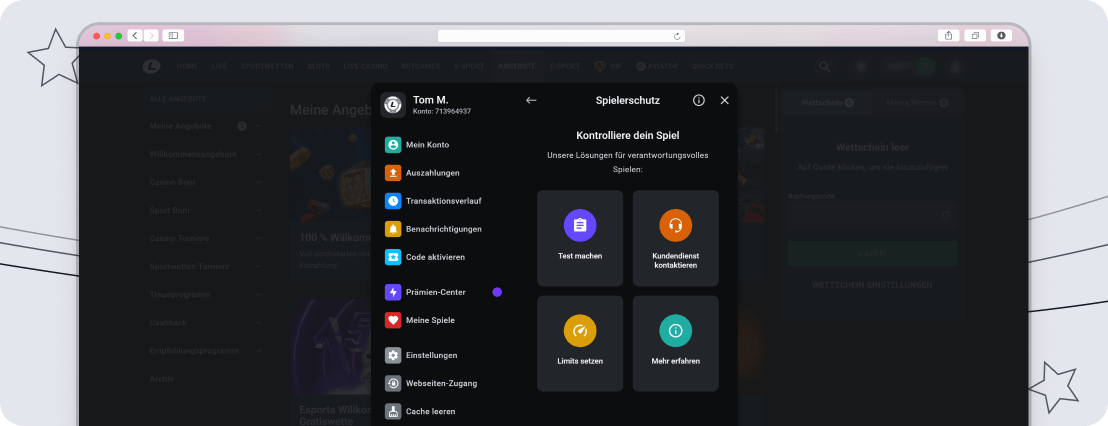Open HOME in top navigation
The height and width of the screenshot is (426, 1108).
(187, 66)
